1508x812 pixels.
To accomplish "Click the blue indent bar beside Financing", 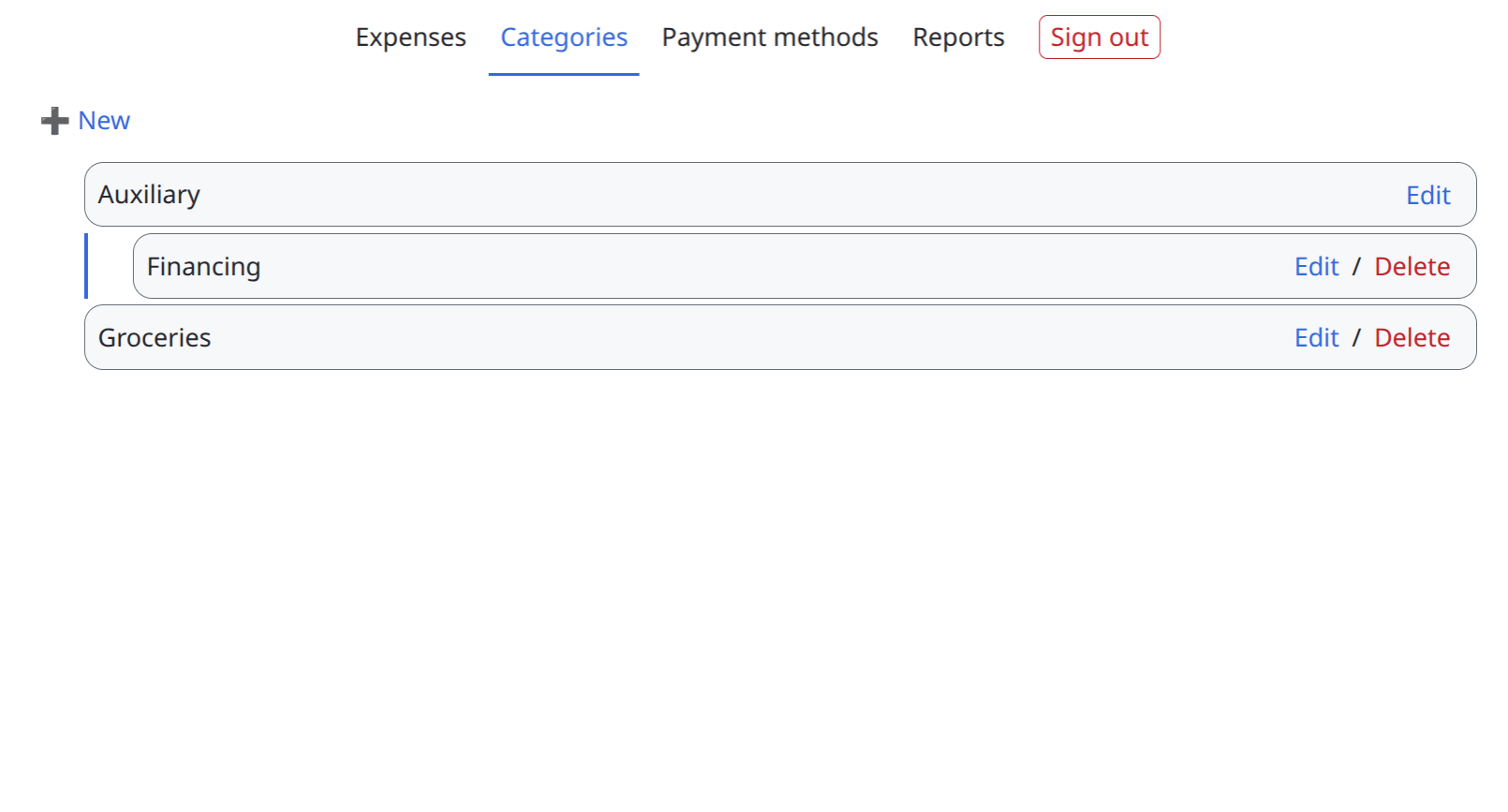I will 86,266.
